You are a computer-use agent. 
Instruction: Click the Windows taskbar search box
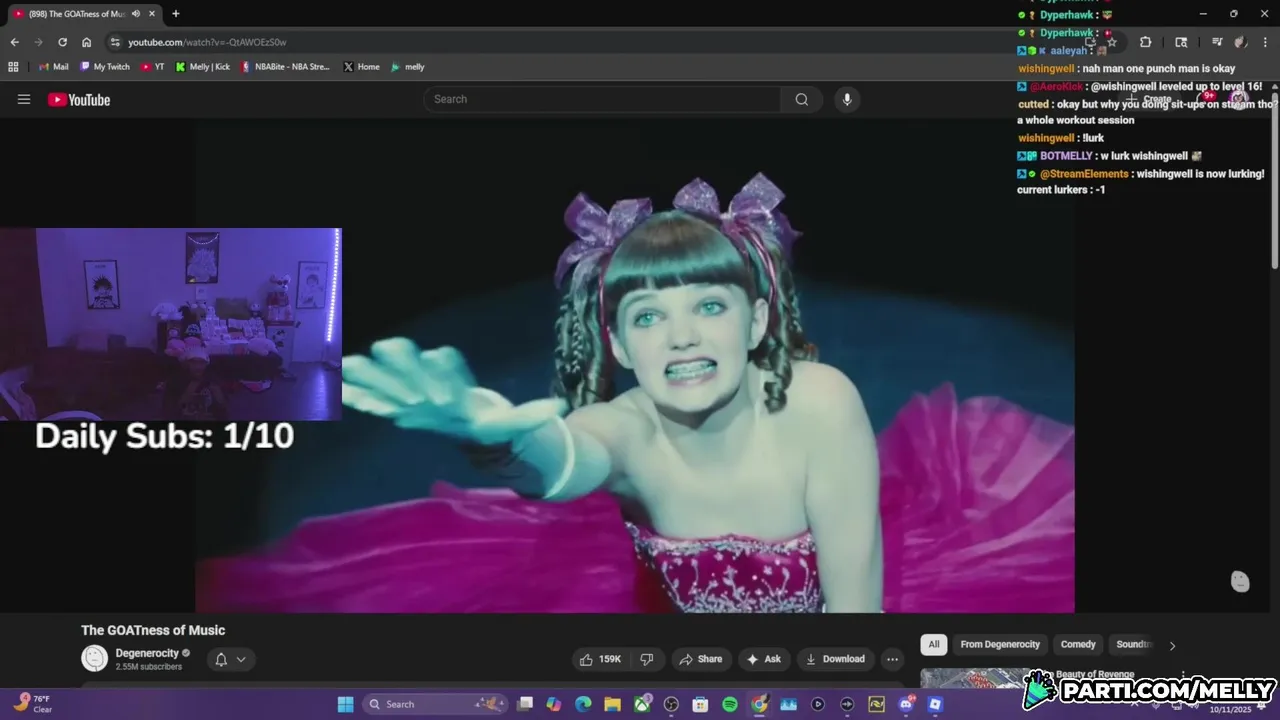coord(433,704)
